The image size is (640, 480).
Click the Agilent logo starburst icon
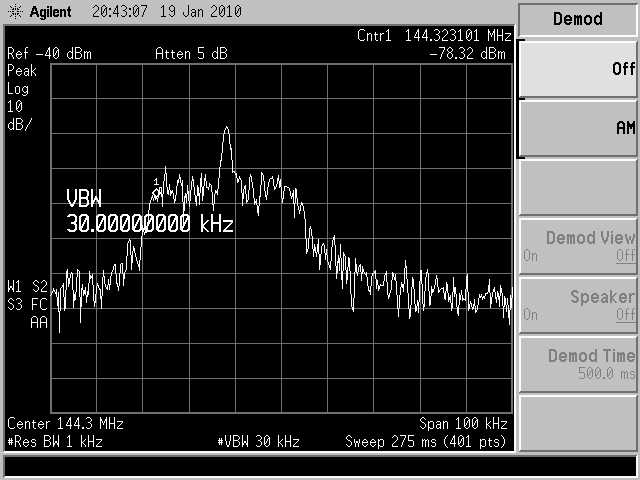click(x=15, y=12)
